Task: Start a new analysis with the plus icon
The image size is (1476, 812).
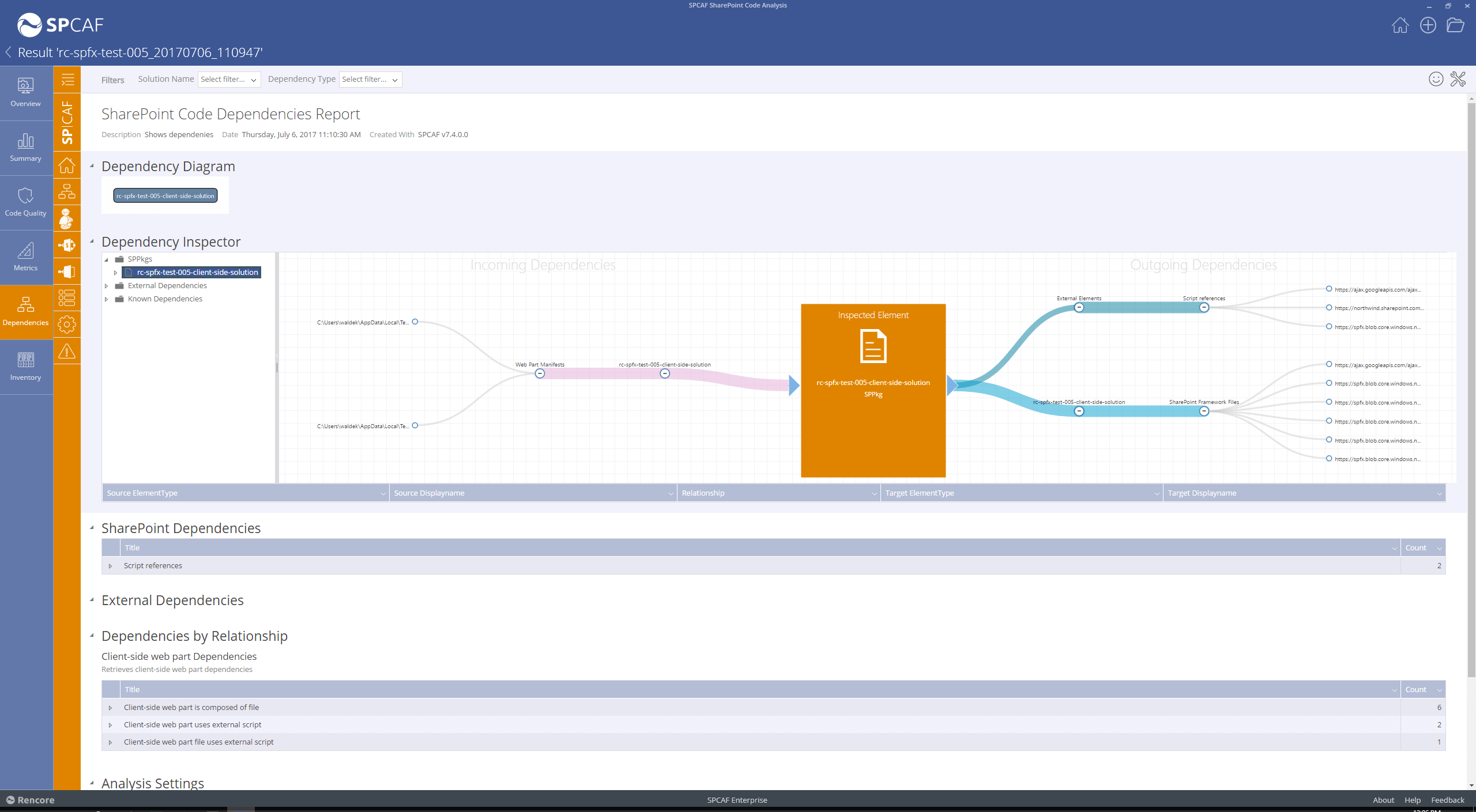Action: point(1428,25)
